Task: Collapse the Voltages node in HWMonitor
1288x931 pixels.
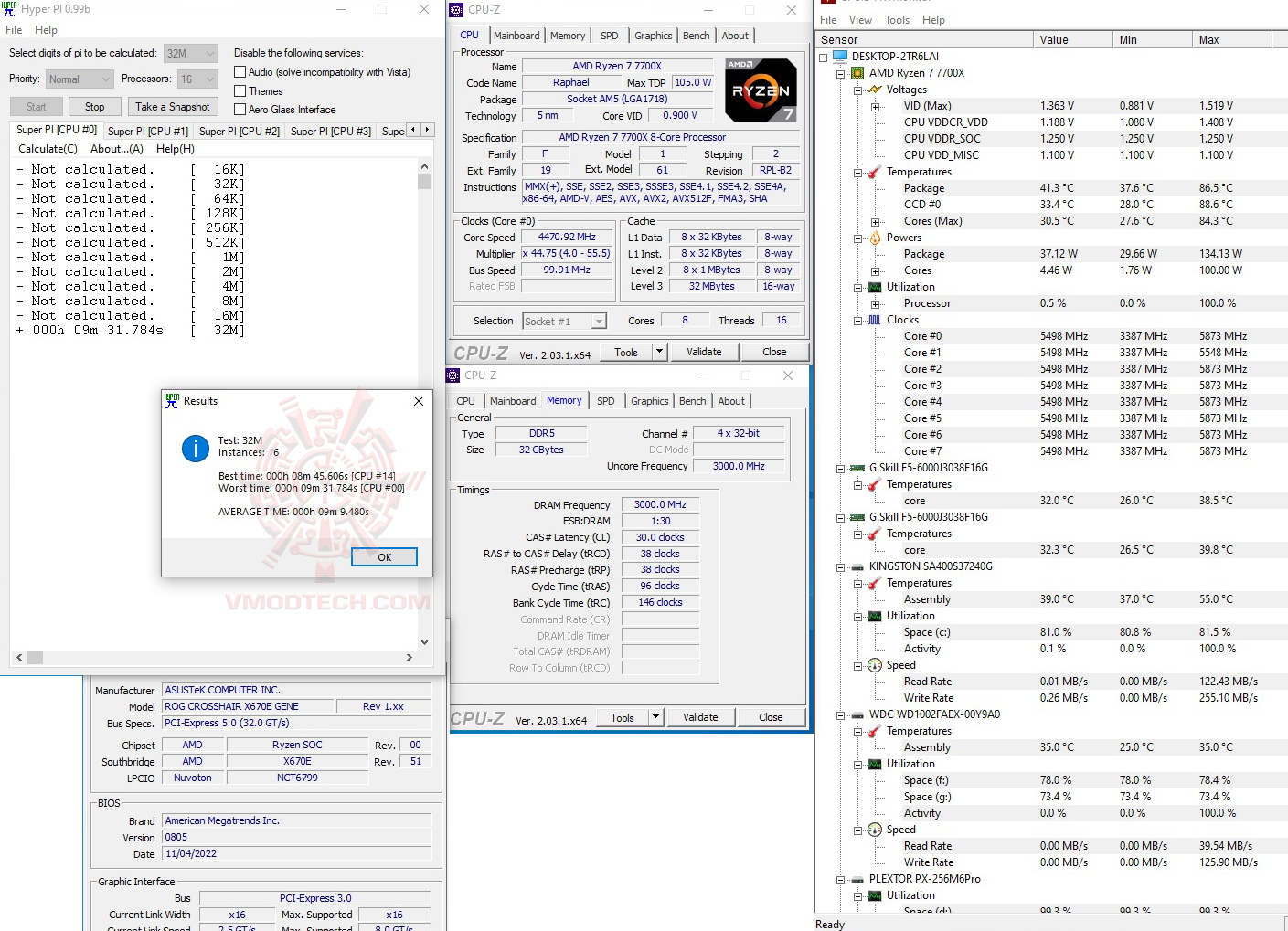Action: (857, 90)
